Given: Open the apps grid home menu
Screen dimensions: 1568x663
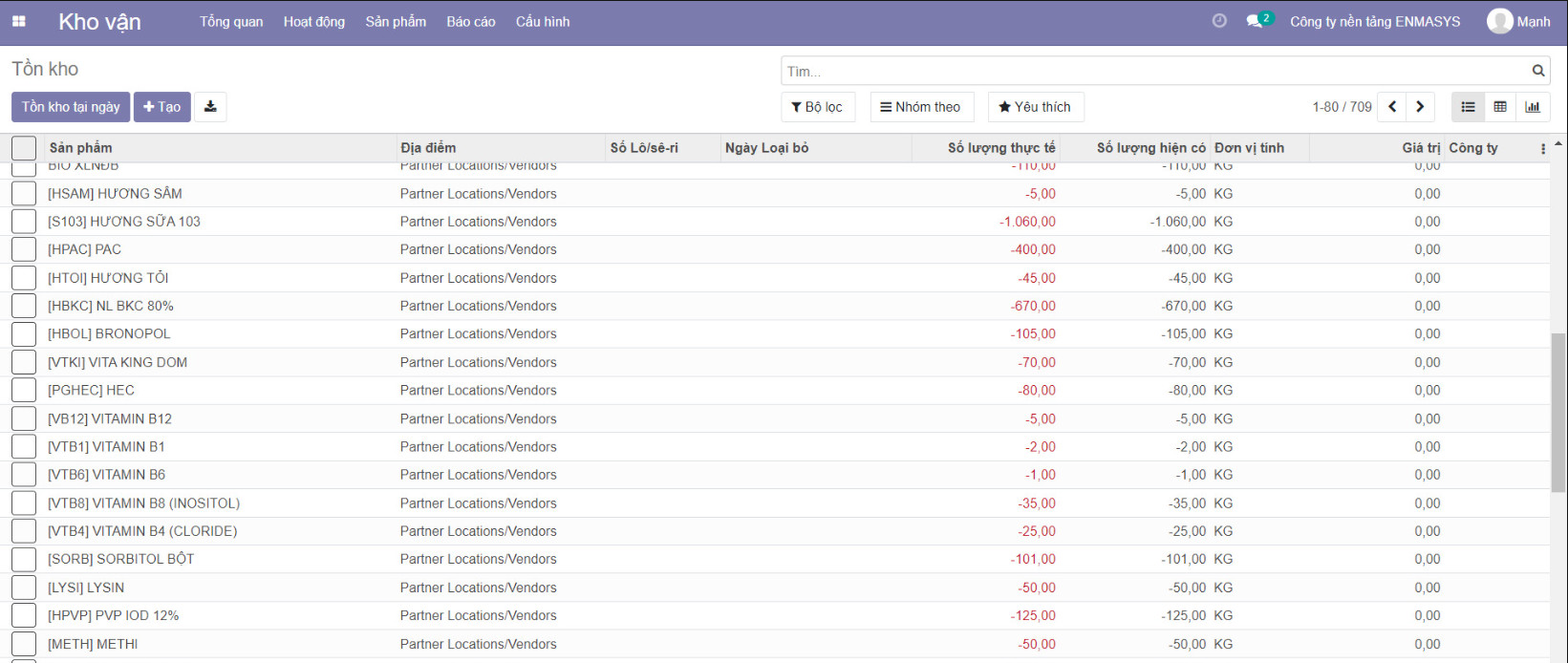Looking at the screenshot, I should [19, 22].
